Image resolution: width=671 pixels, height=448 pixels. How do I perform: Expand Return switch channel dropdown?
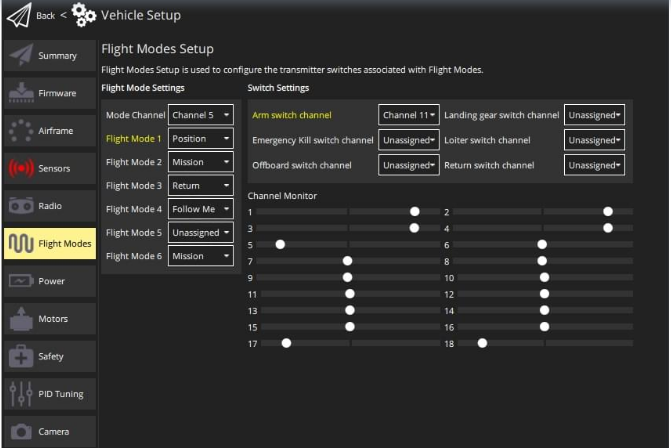click(594, 165)
